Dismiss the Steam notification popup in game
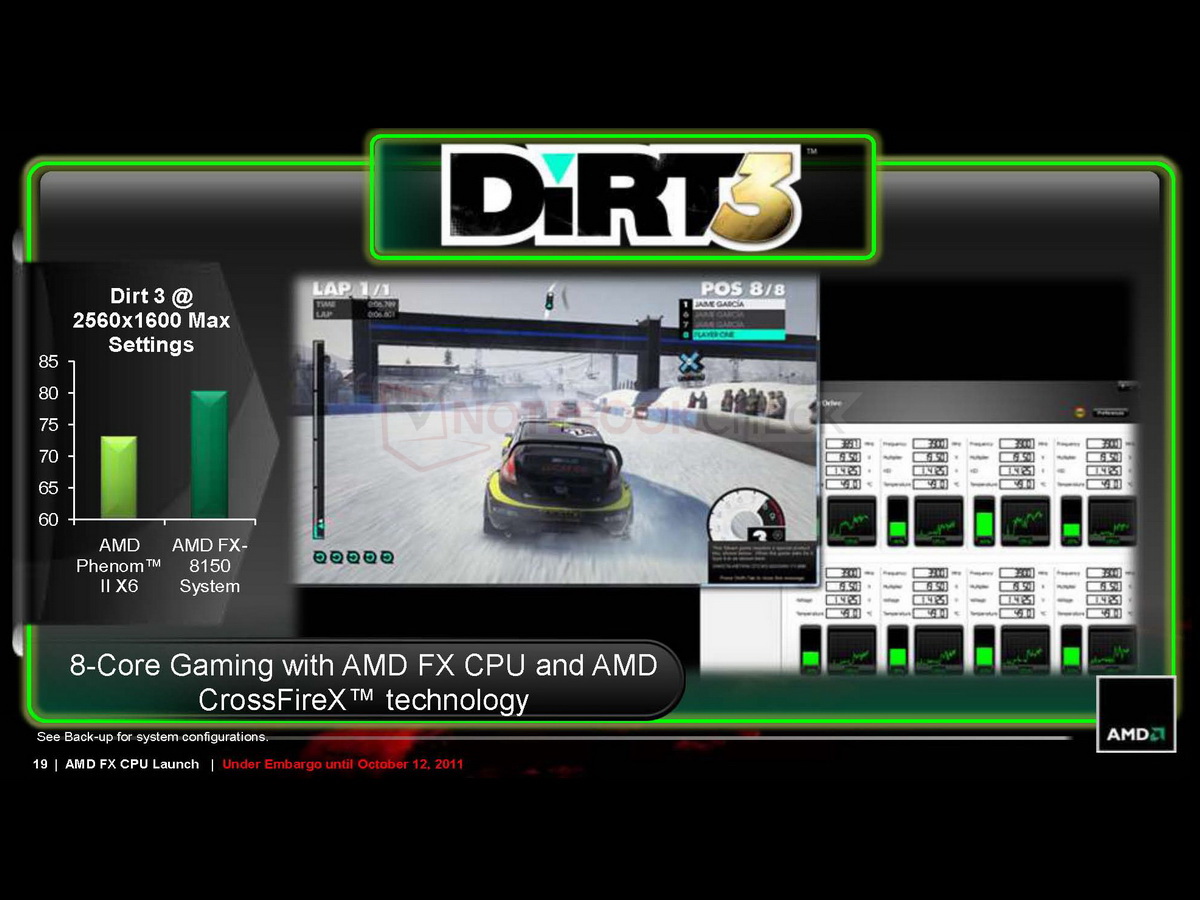Image resolution: width=1200 pixels, height=900 pixels. [764, 560]
